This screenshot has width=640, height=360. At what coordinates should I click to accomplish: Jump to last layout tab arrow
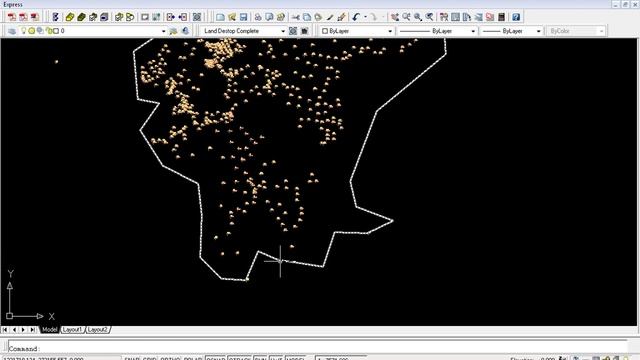coord(32,329)
